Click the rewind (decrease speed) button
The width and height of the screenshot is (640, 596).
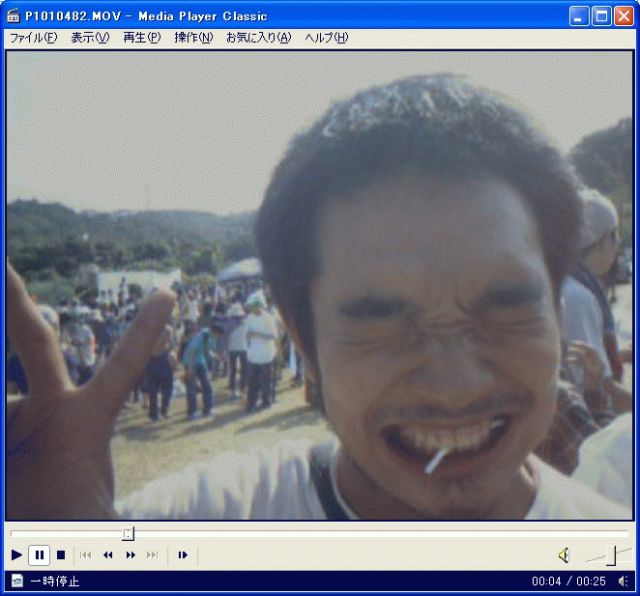click(108, 555)
